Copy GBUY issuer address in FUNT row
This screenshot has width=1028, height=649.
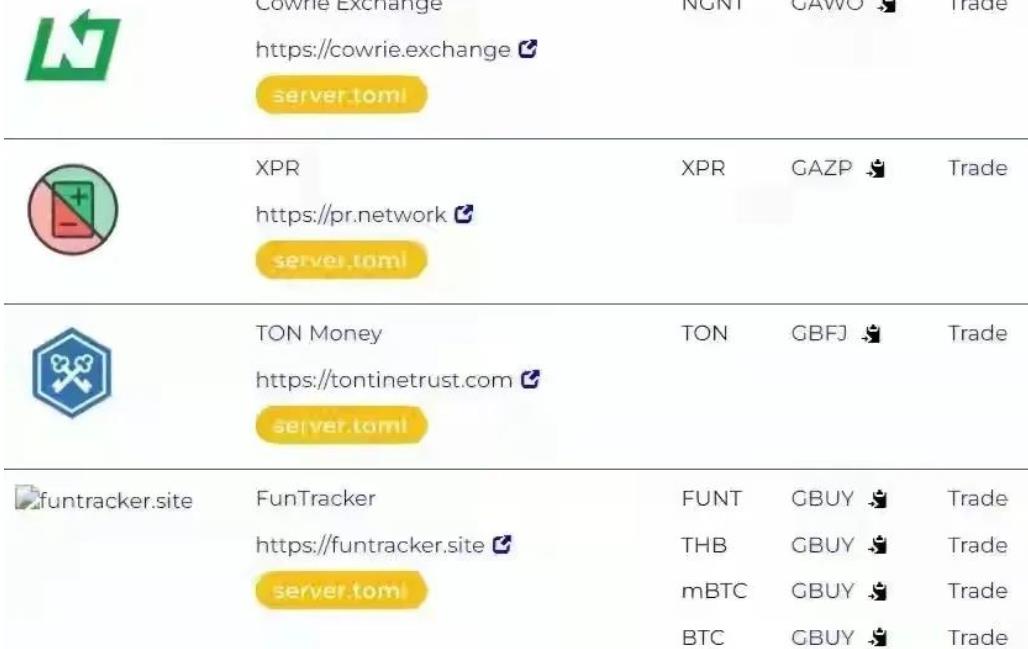click(x=878, y=499)
